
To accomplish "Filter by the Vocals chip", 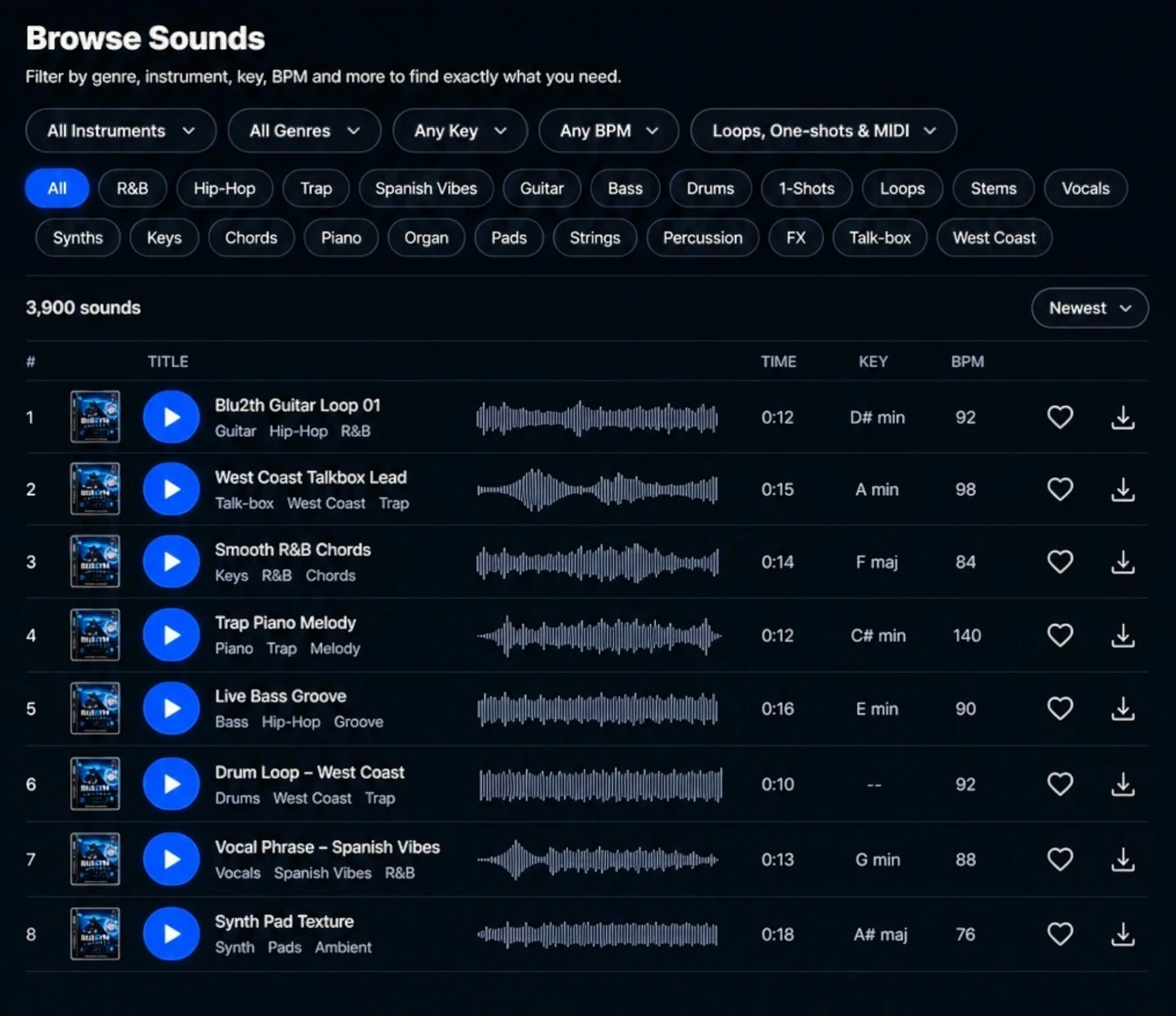I will click(1085, 188).
